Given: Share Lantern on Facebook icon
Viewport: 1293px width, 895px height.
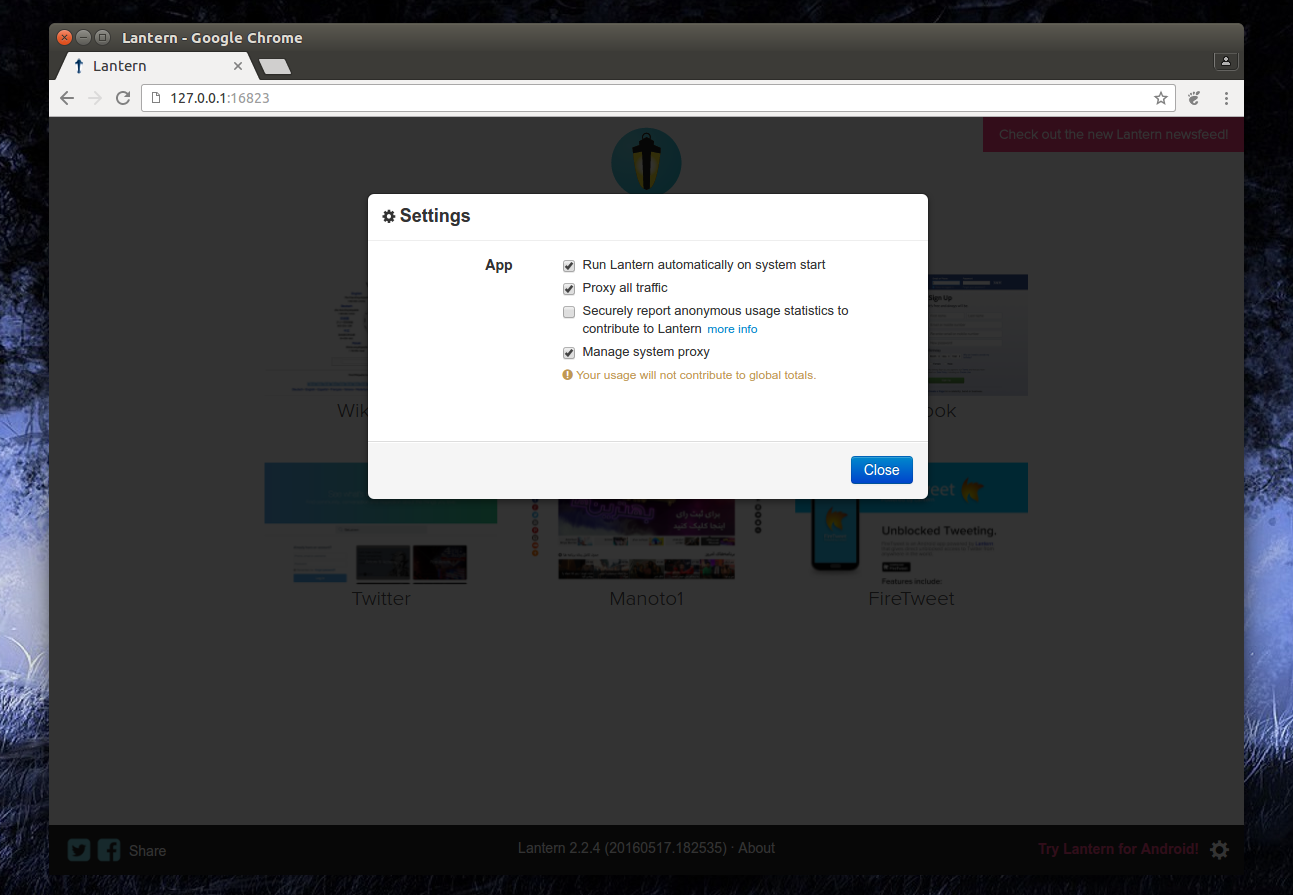Looking at the screenshot, I should pyautogui.click(x=109, y=850).
